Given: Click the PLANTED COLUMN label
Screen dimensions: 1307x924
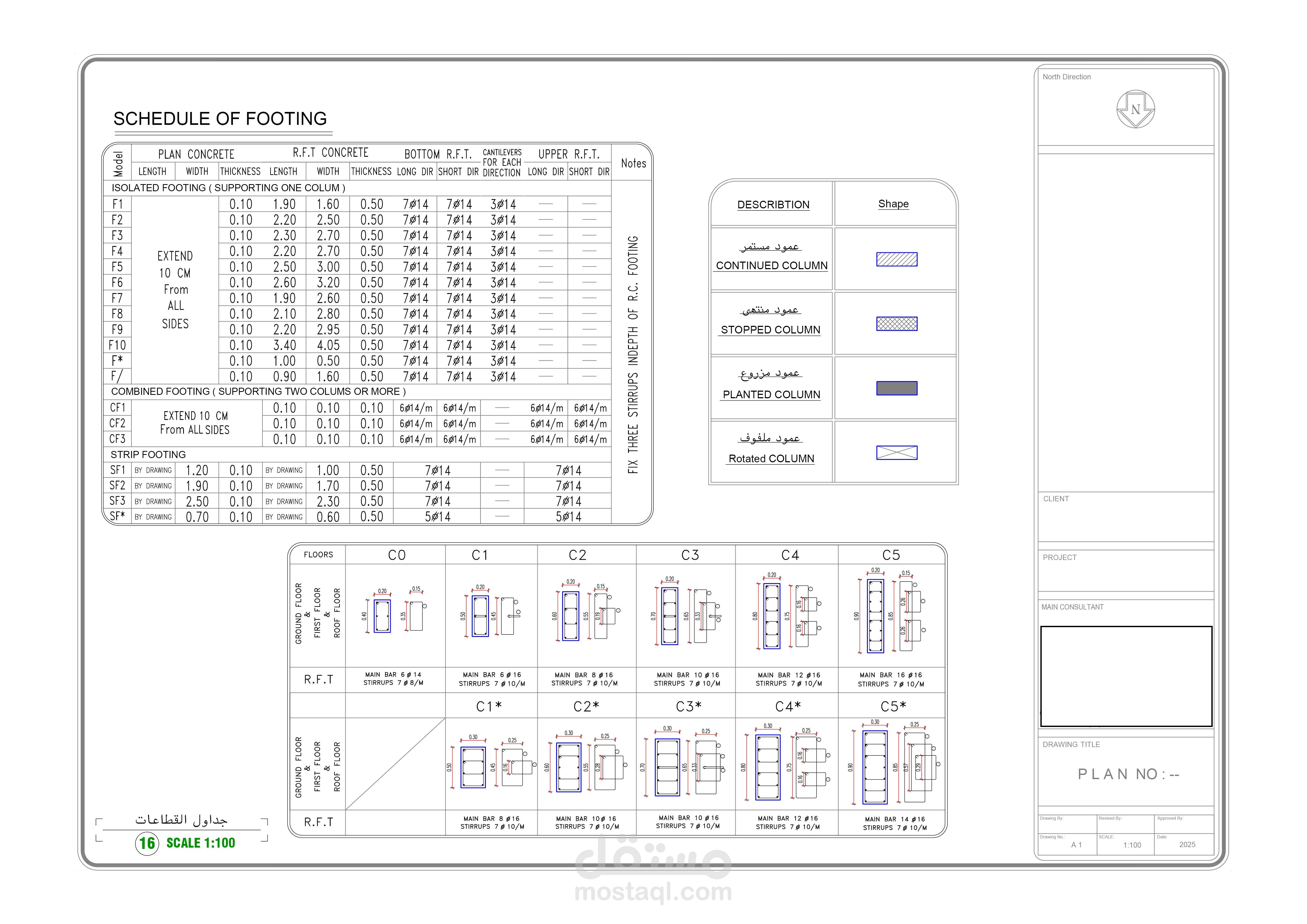Looking at the screenshot, I should (771, 394).
